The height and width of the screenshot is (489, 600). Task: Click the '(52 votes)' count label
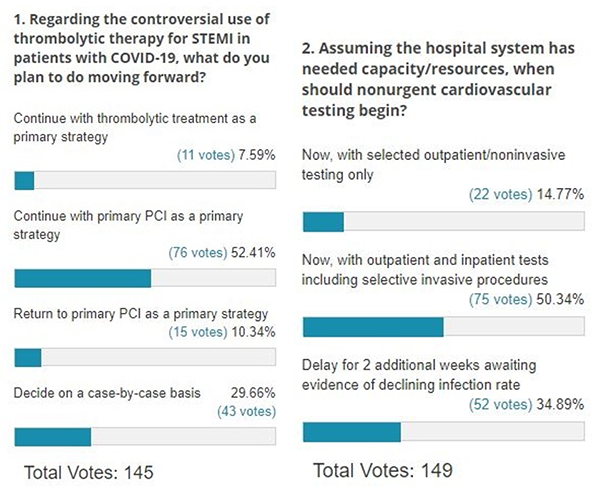(495, 404)
